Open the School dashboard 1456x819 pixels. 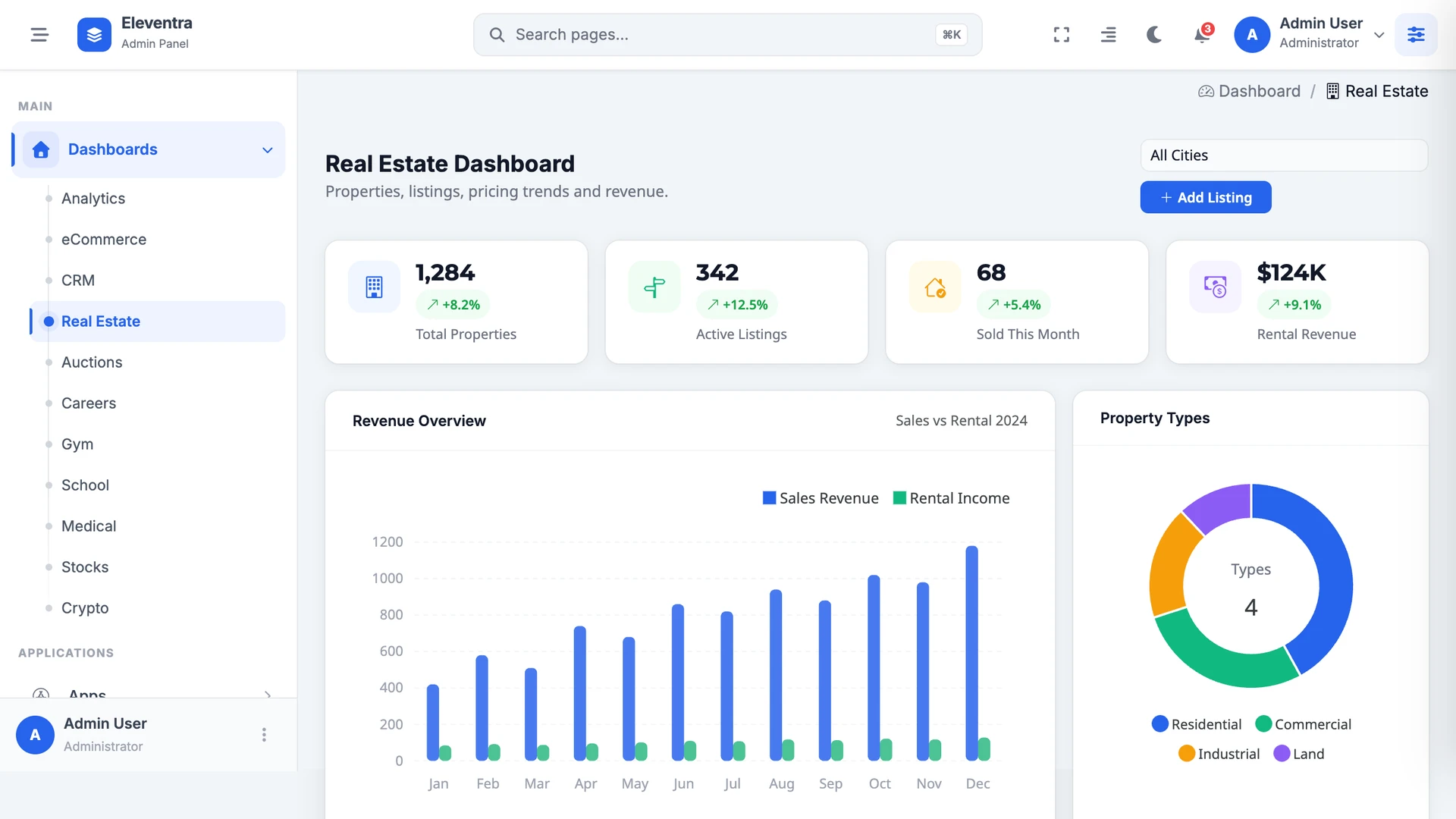(x=85, y=485)
